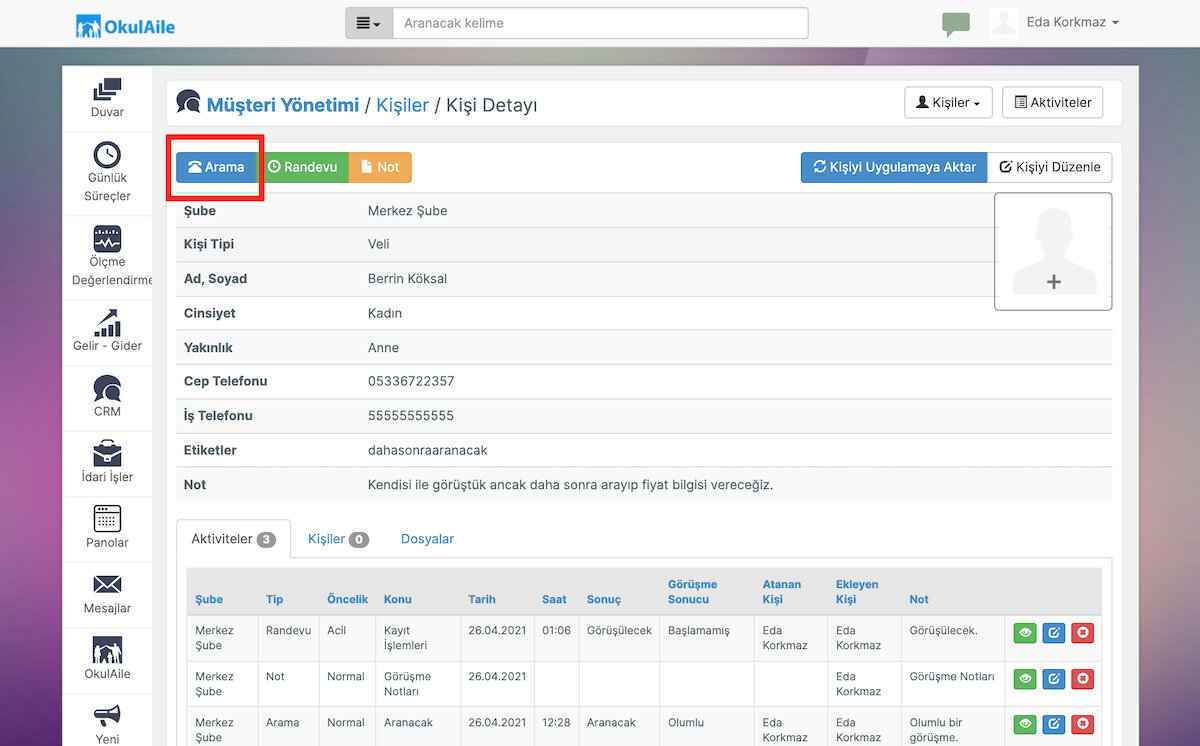Click the OkulAile logo
Image resolution: width=1200 pixels, height=746 pixels.
125,25
